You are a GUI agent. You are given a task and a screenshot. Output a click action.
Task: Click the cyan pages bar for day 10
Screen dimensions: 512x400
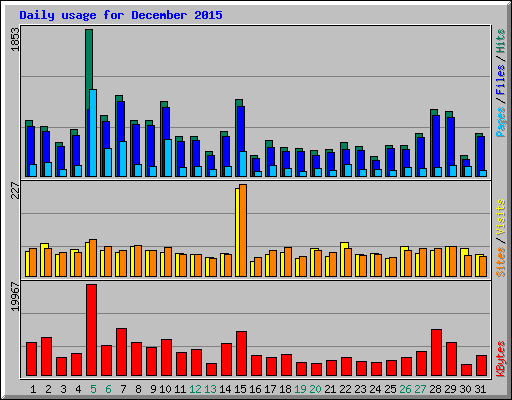tap(168, 158)
